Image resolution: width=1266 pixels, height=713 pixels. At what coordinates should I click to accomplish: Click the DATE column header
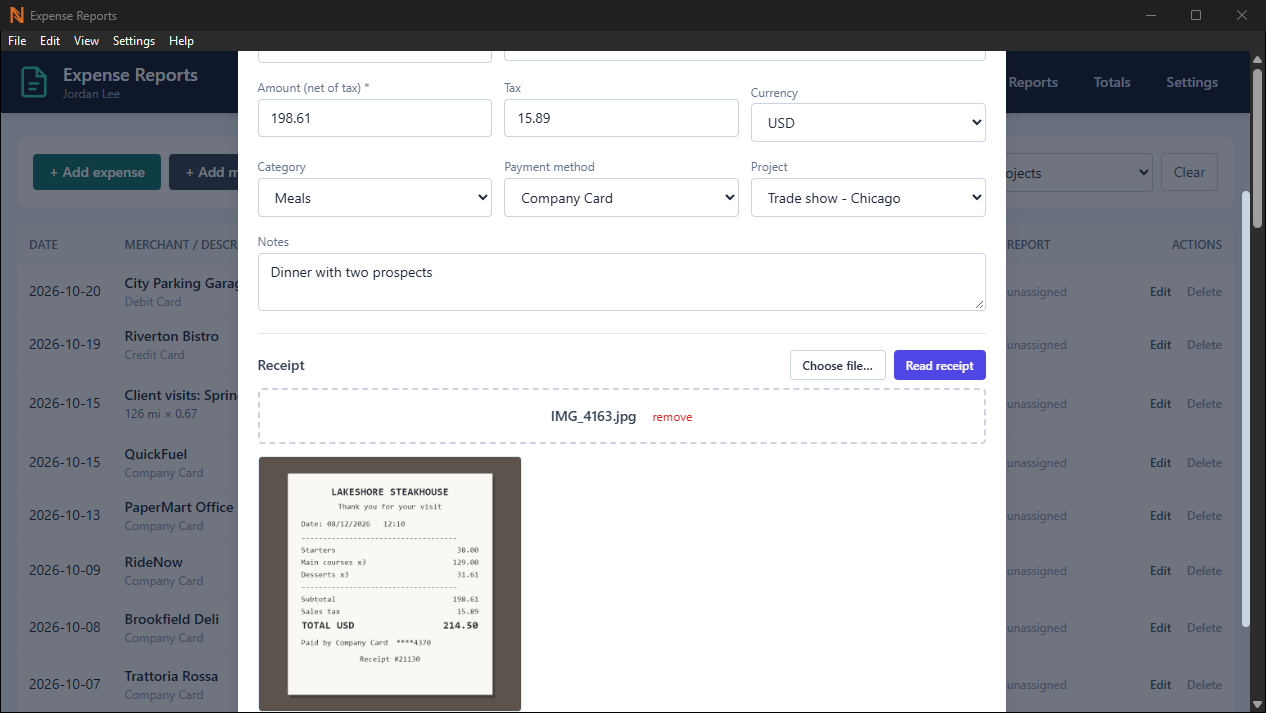click(43, 245)
